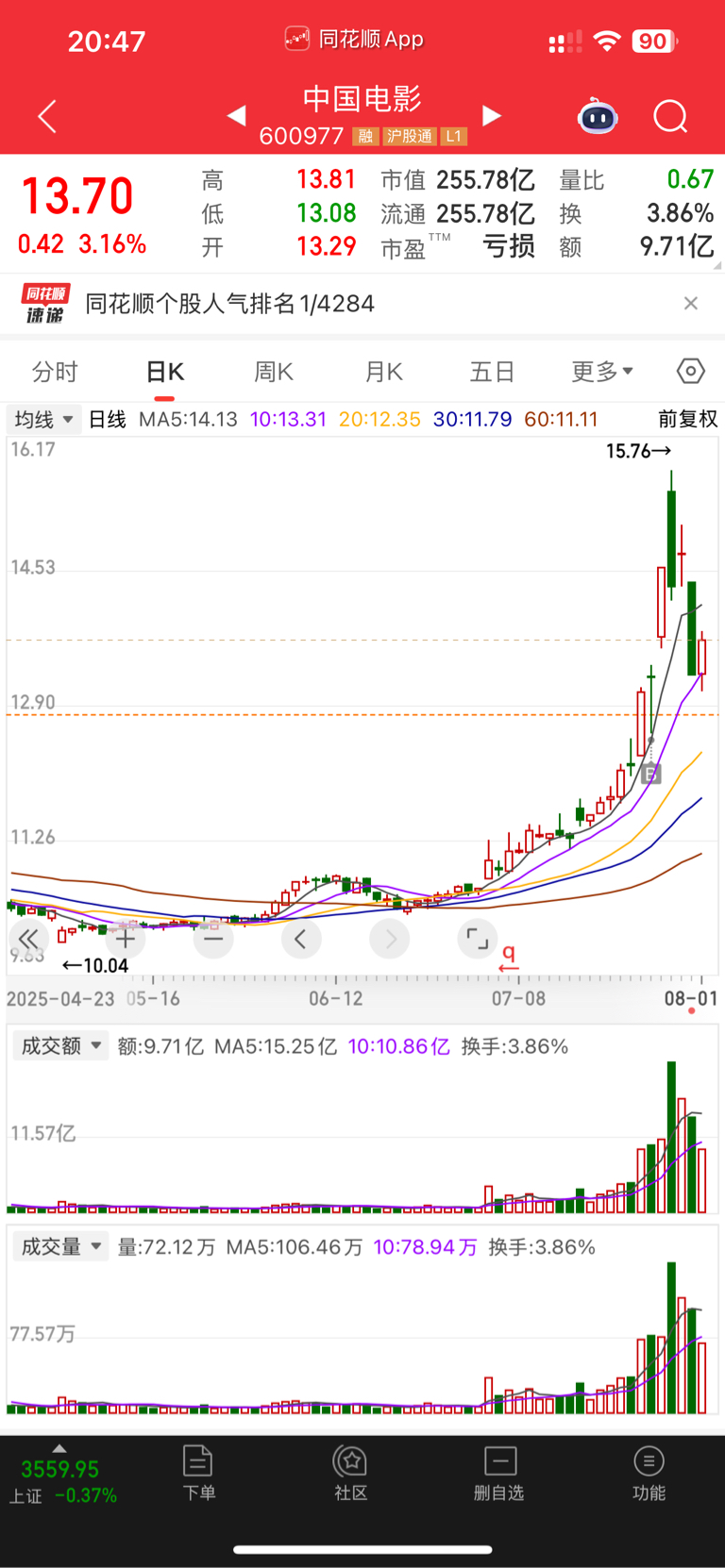Tap the 沪股通 badge
The height and width of the screenshot is (1568, 725).
(410, 137)
